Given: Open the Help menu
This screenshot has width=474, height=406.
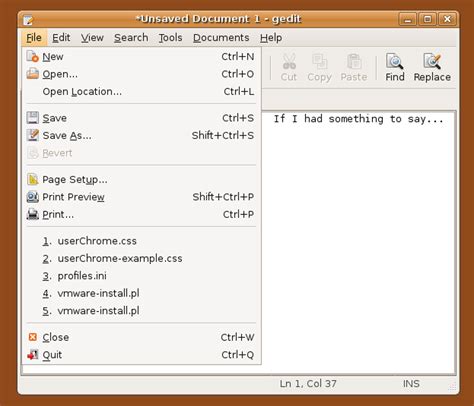Looking at the screenshot, I should 271,38.
